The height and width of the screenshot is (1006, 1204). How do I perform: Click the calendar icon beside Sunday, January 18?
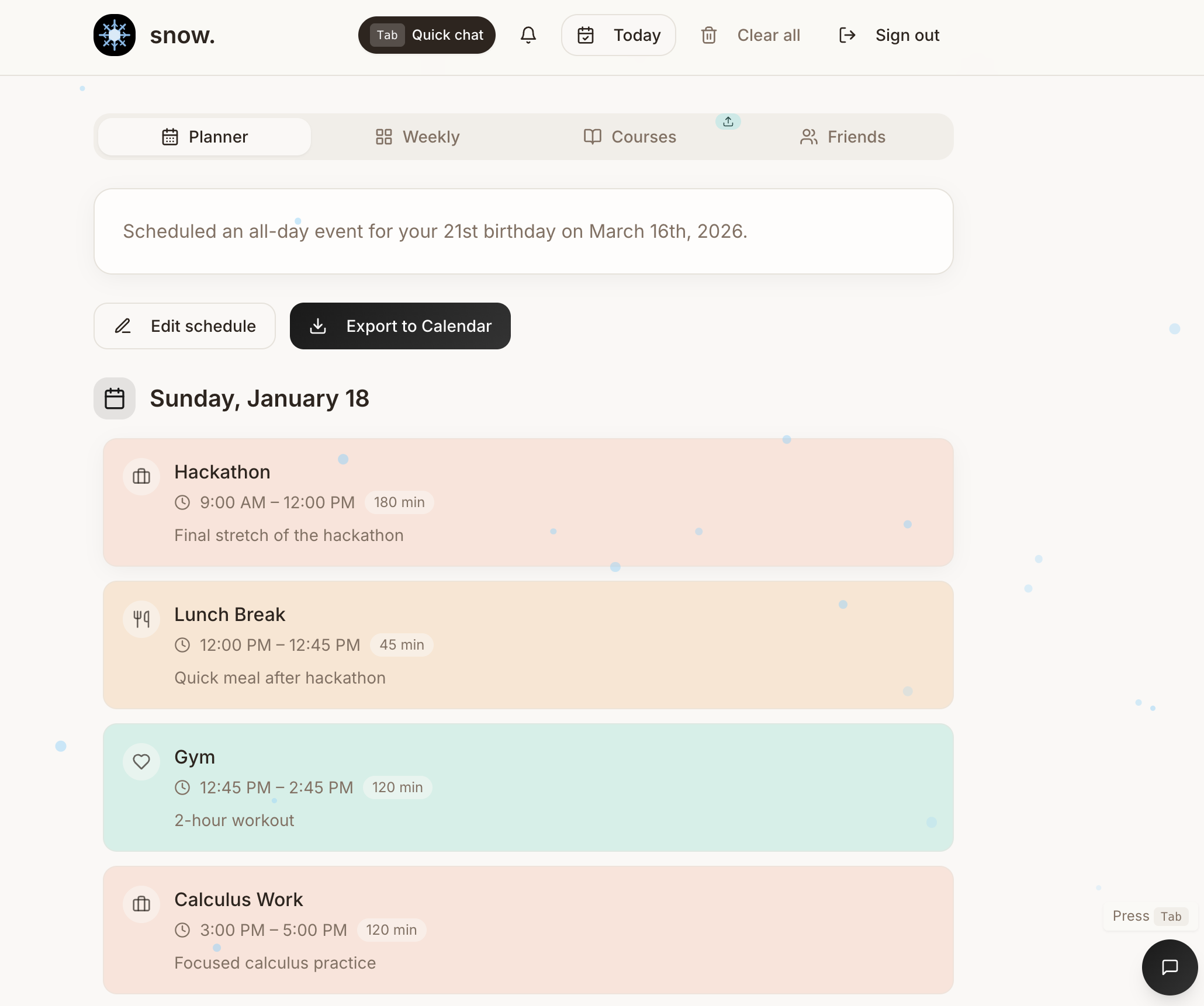point(115,398)
